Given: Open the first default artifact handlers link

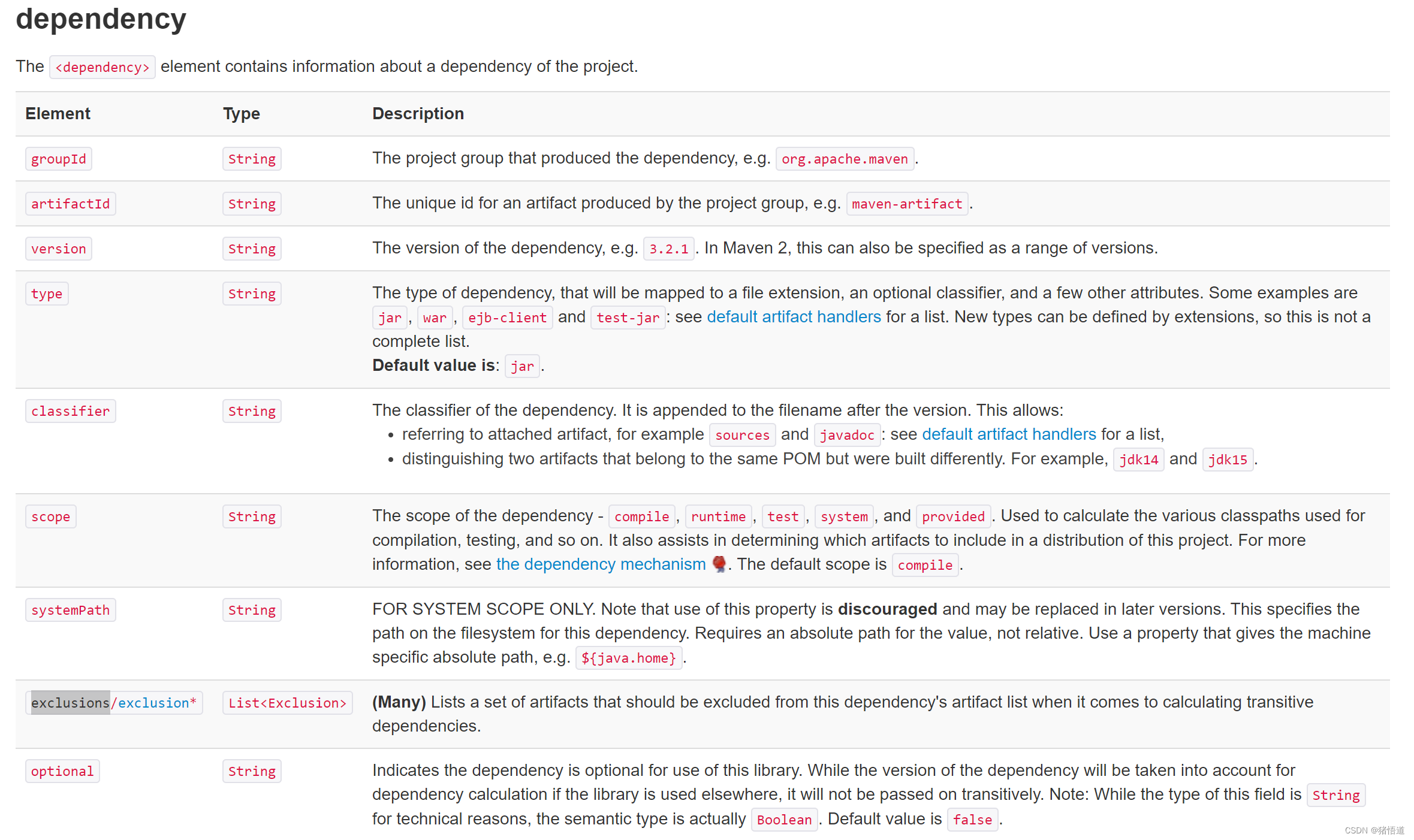Looking at the screenshot, I should 793,317.
